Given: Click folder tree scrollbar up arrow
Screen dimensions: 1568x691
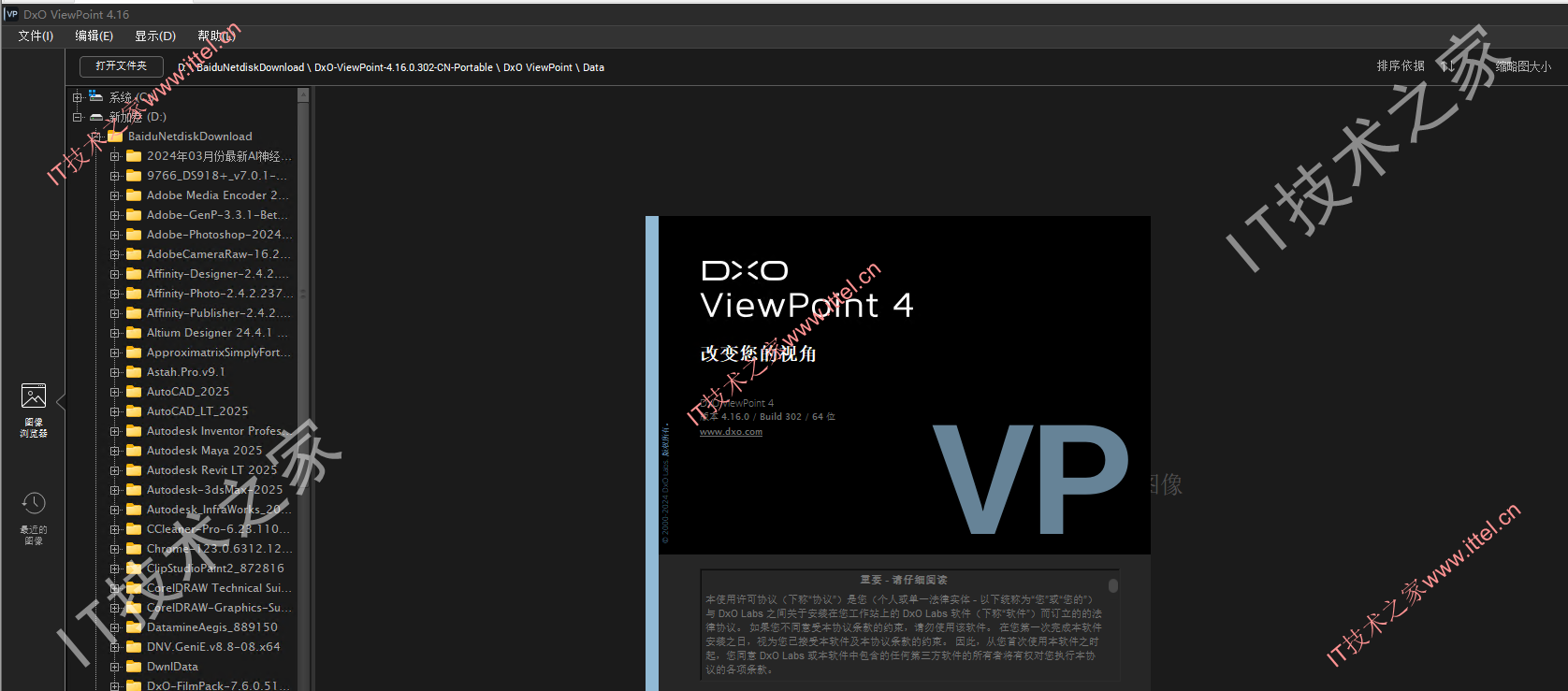Looking at the screenshot, I should tap(303, 94).
